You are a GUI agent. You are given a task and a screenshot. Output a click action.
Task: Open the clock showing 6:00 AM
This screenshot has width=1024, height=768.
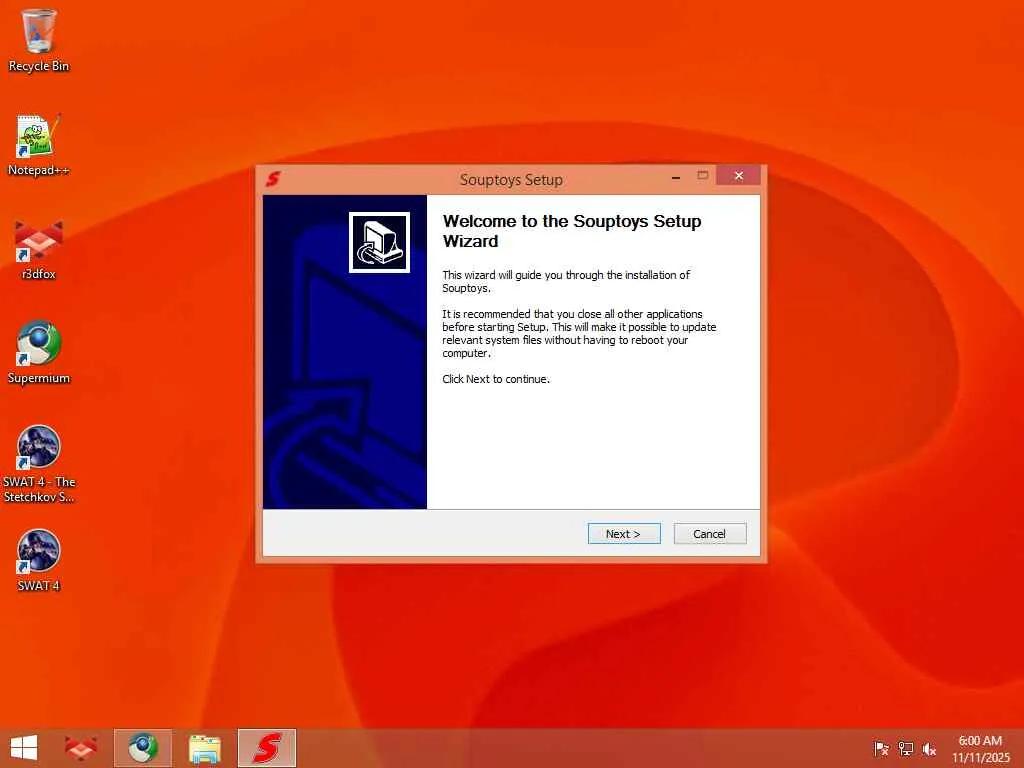(980, 748)
